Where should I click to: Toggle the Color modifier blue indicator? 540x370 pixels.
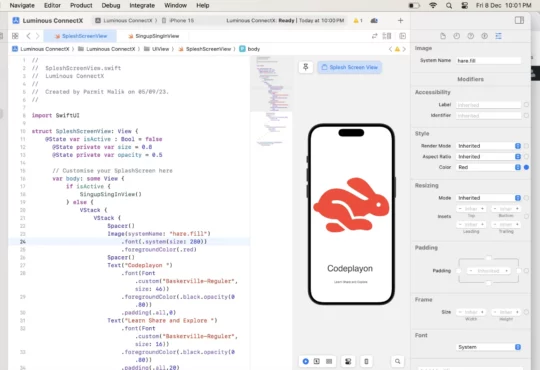click(526, 167)
